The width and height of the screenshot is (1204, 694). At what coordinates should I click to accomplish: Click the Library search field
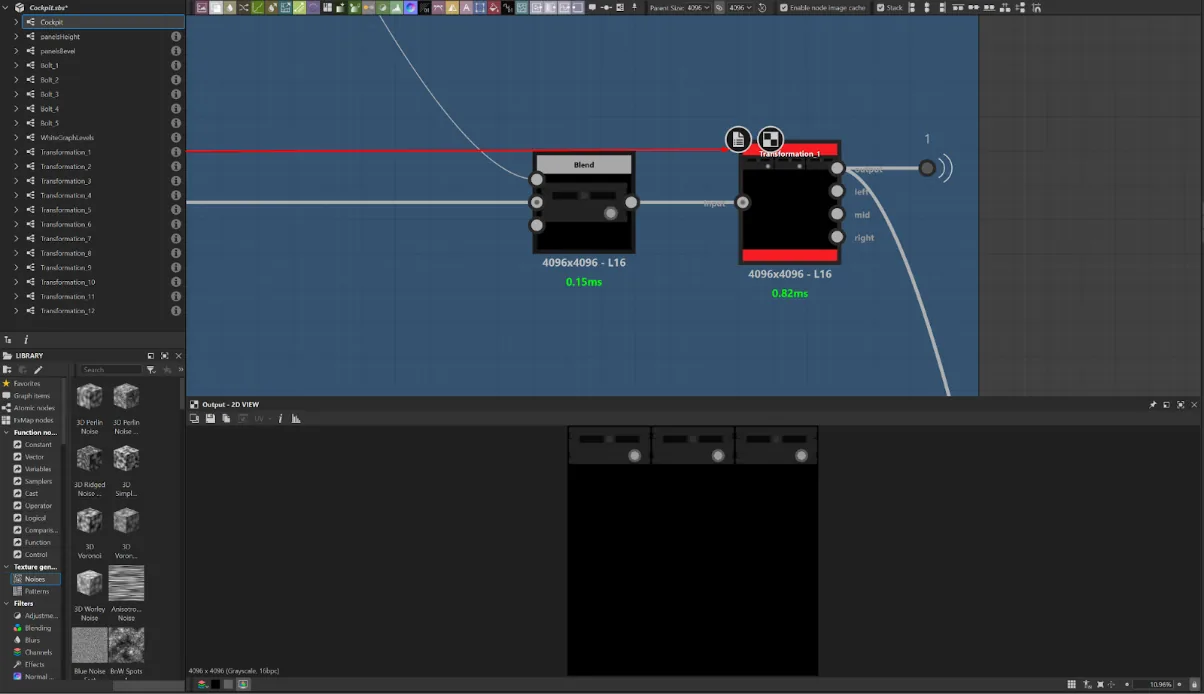coord(111,370)
